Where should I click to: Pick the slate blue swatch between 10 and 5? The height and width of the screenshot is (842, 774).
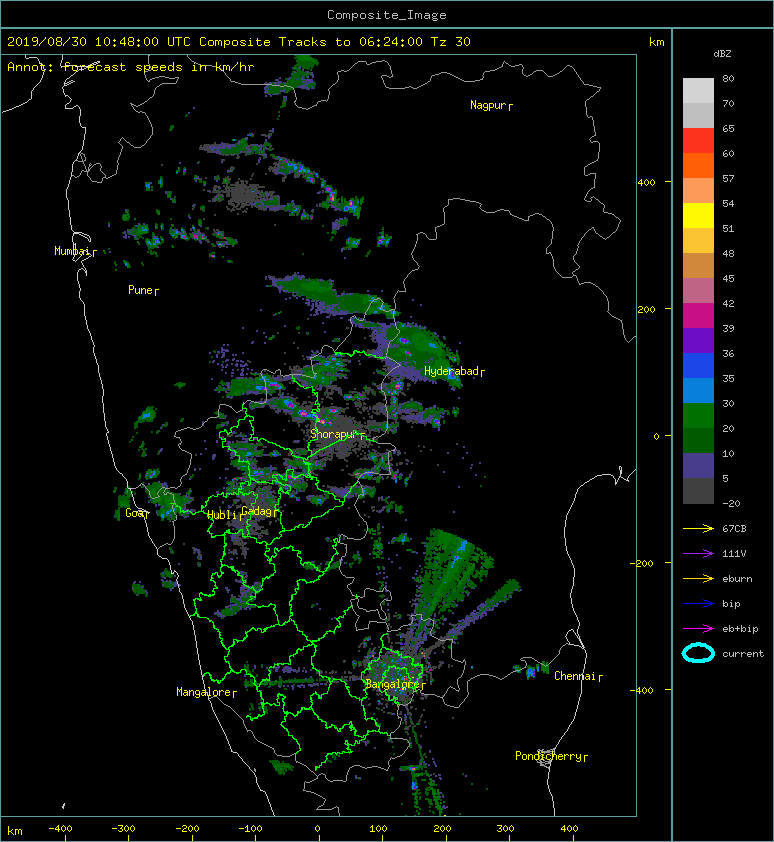point(698,466)
